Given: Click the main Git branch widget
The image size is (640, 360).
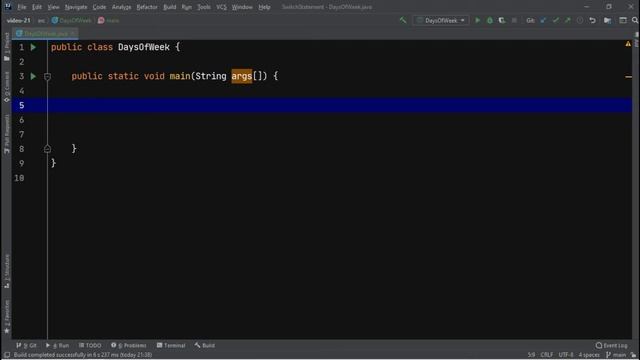Looking at the screenshot, I should point(616,355).
